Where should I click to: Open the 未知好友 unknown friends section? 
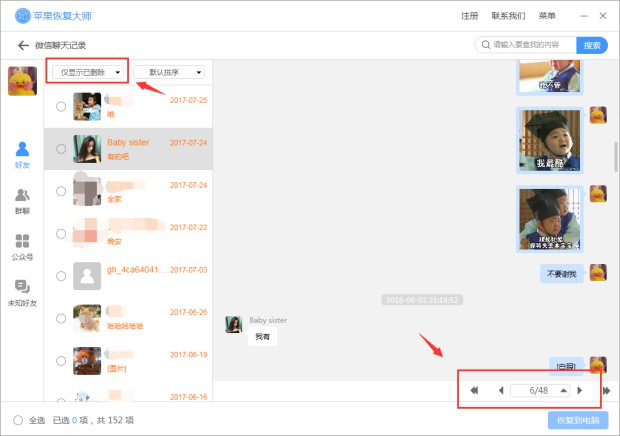22,291
